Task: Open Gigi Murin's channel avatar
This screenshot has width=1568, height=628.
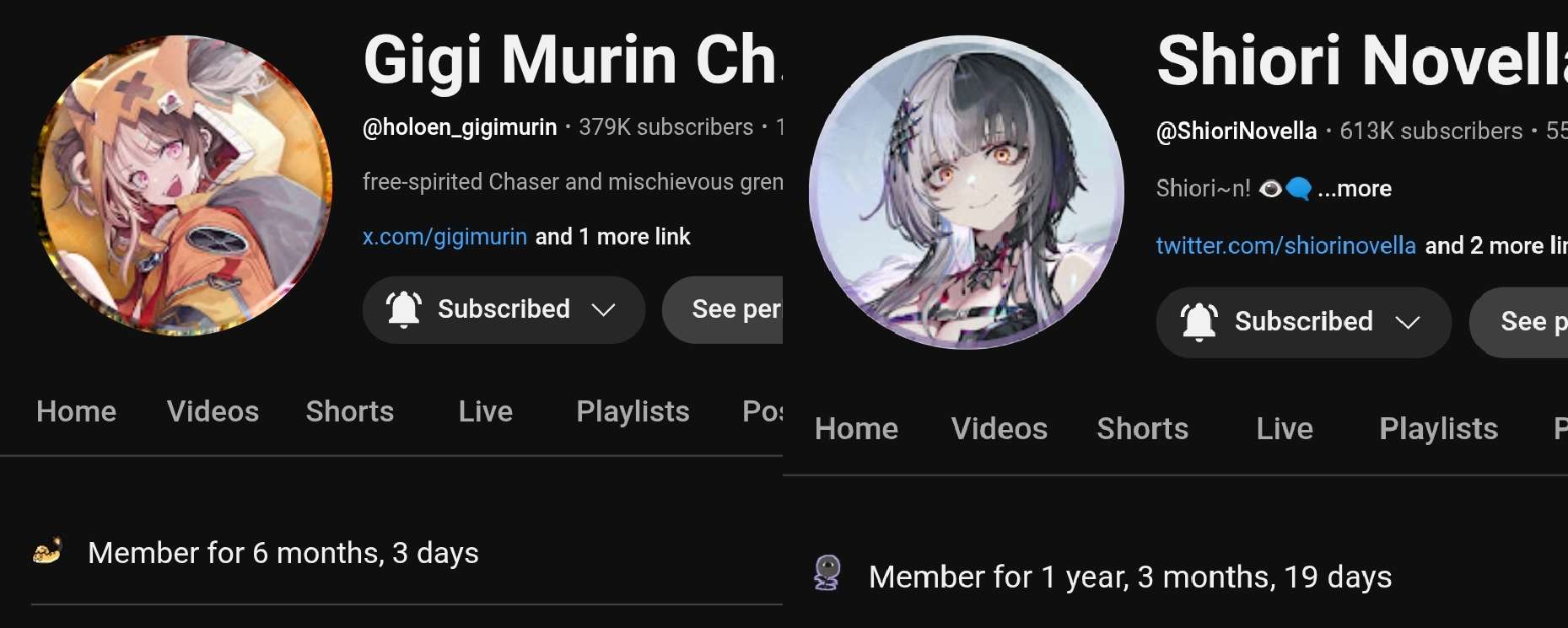Action: 182,185
